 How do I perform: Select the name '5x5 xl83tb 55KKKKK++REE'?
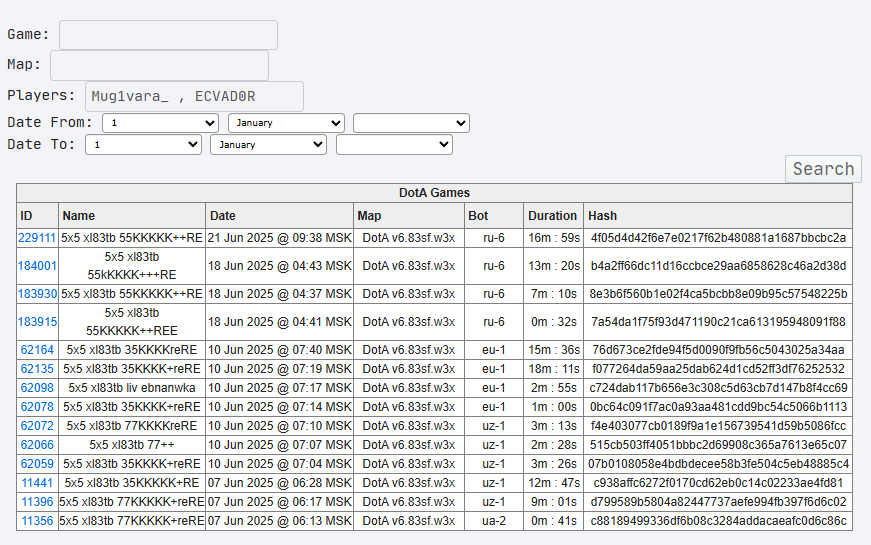(x=132, y=322)
